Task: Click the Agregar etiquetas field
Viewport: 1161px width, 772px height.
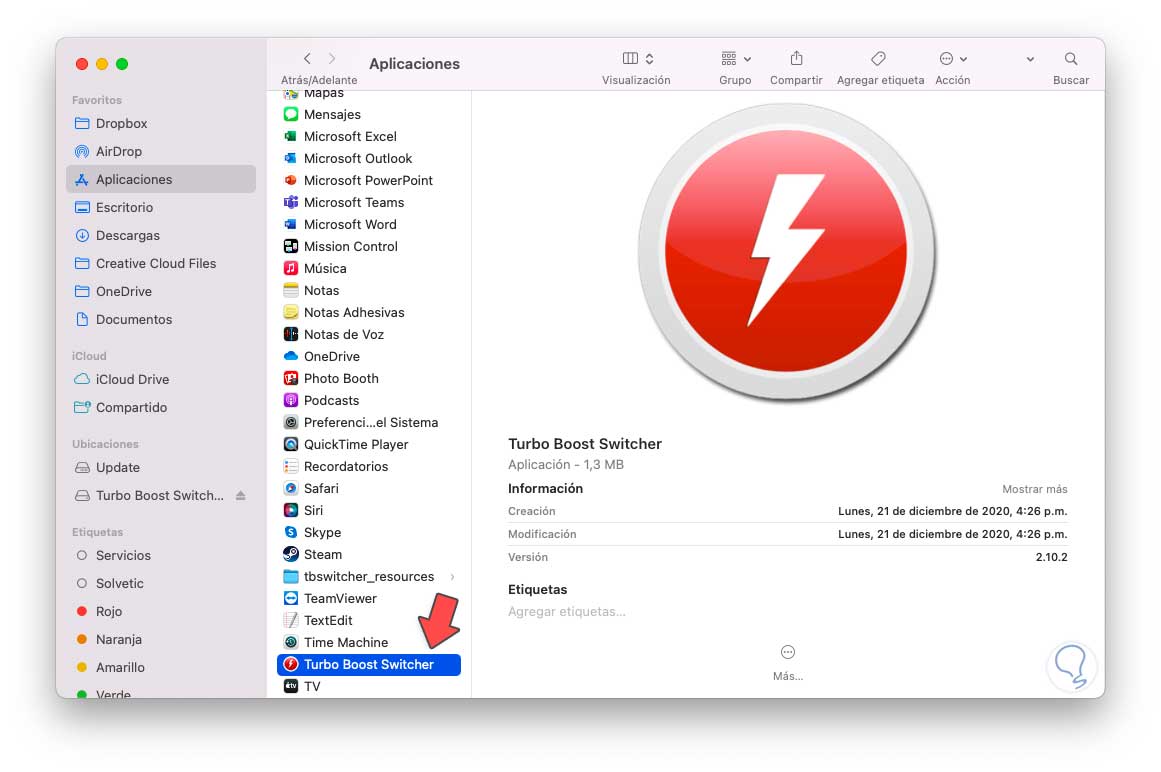Action: (567, 612)
